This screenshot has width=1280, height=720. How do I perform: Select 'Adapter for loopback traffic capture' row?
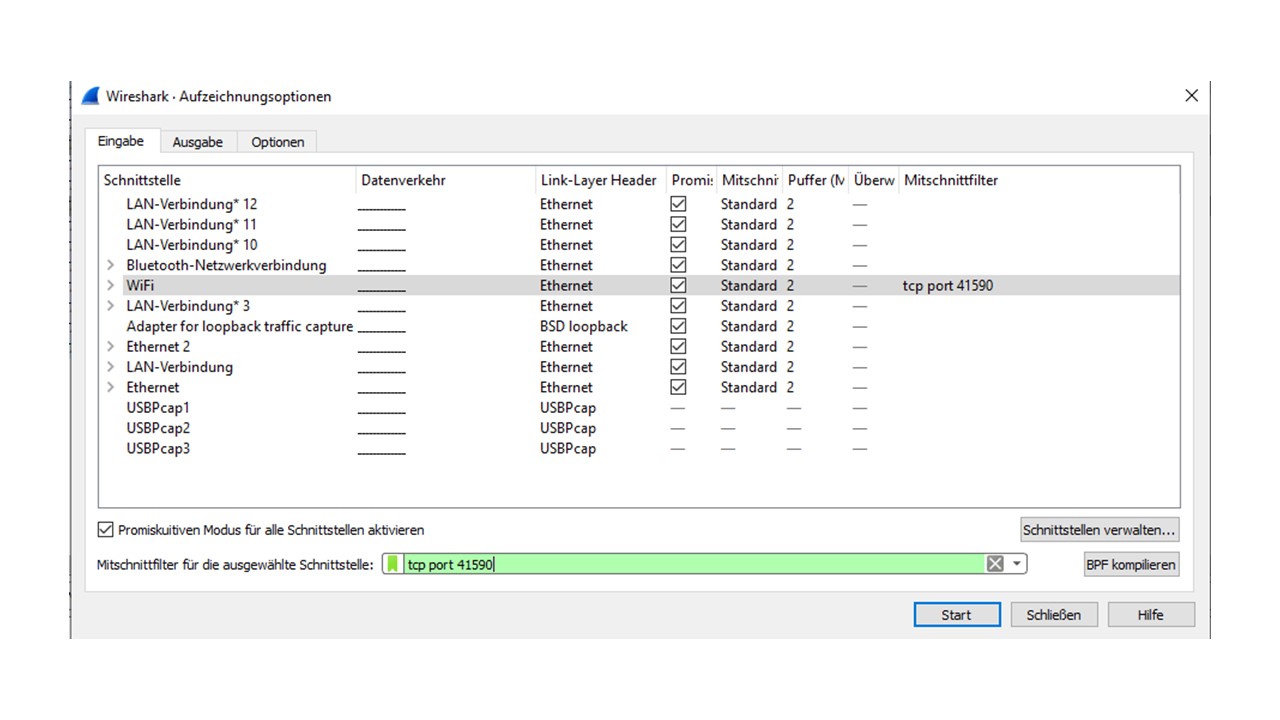tap(640, 326)
